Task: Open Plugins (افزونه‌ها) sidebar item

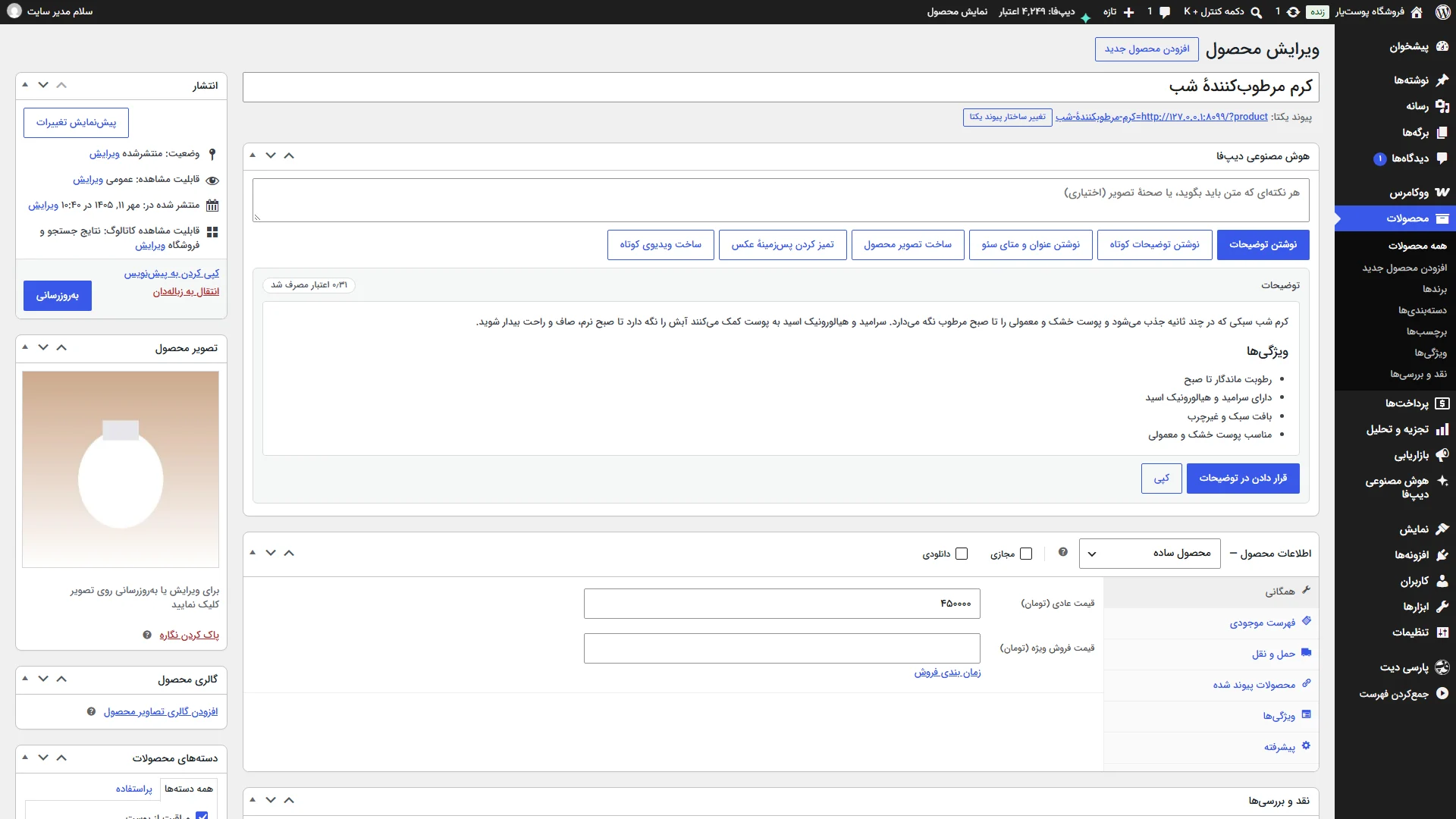Action: coord(1395,555)
